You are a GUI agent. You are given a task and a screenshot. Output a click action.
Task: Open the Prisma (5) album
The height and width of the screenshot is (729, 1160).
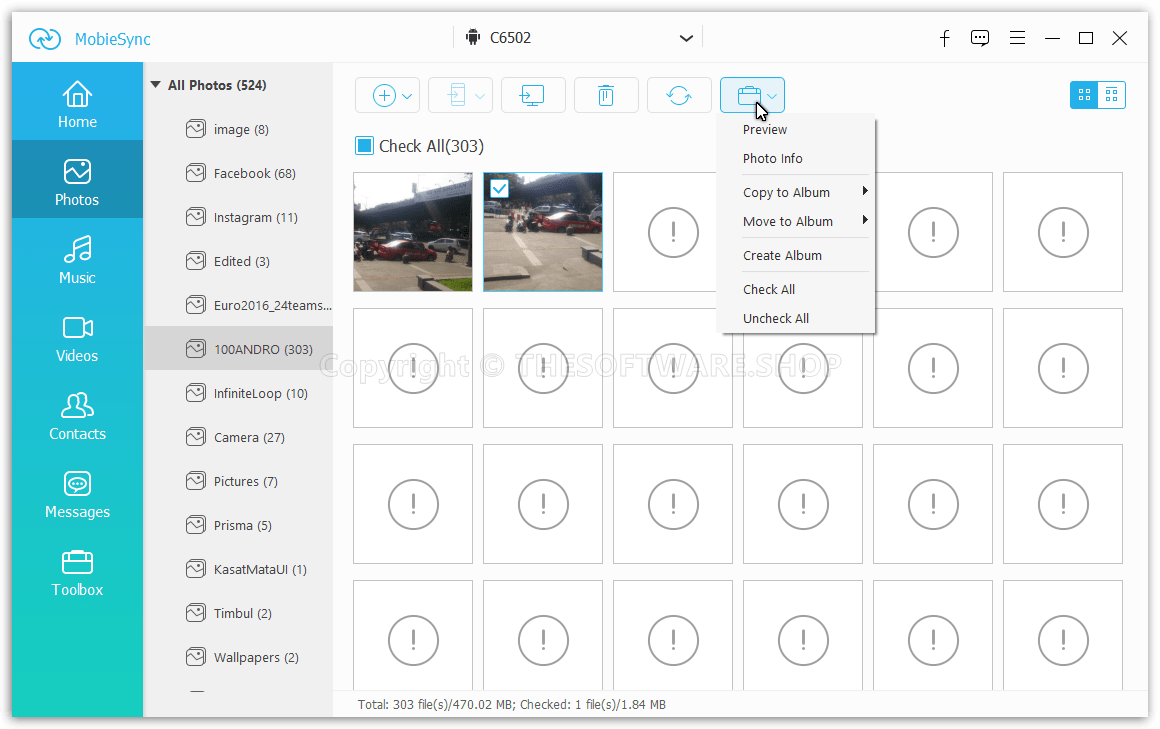[238, 525]
